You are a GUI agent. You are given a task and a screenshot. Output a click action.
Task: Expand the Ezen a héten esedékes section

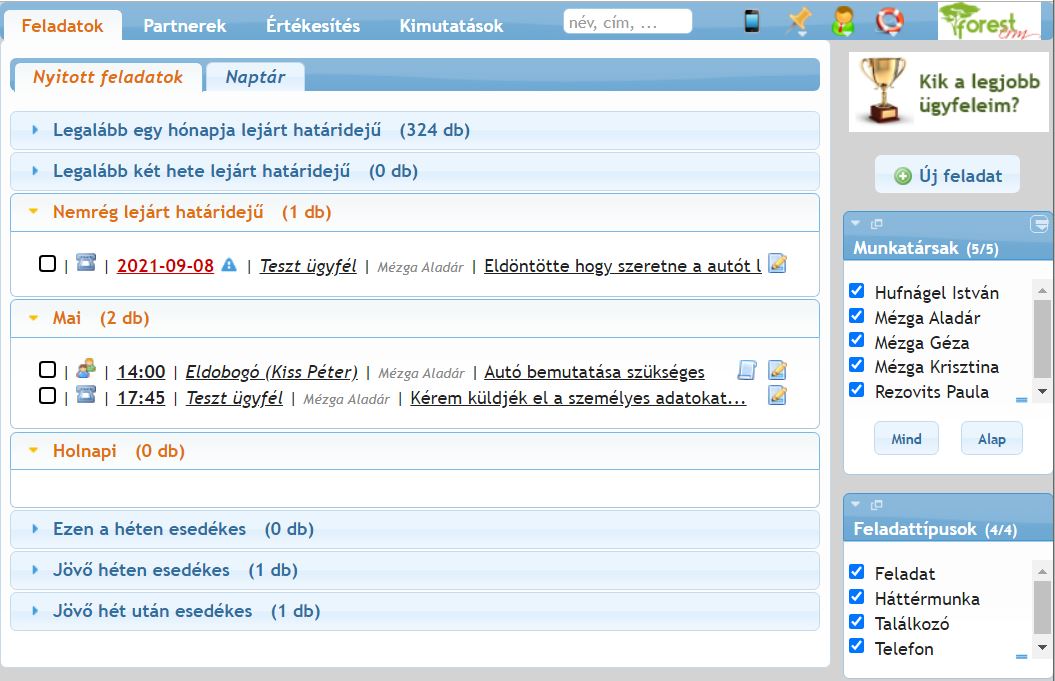point(149,529)
